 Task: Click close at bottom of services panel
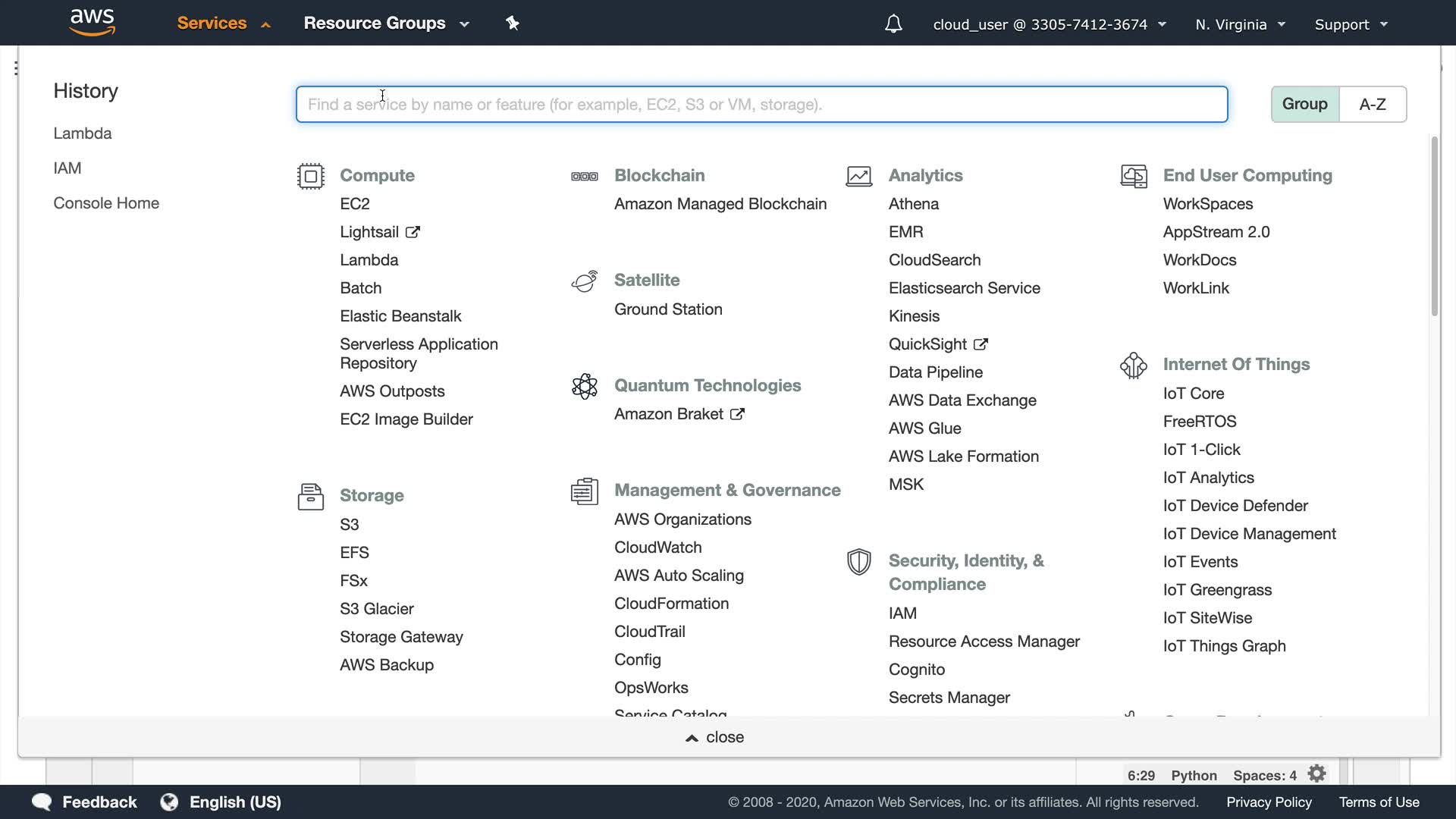click(x=715, y=737)
